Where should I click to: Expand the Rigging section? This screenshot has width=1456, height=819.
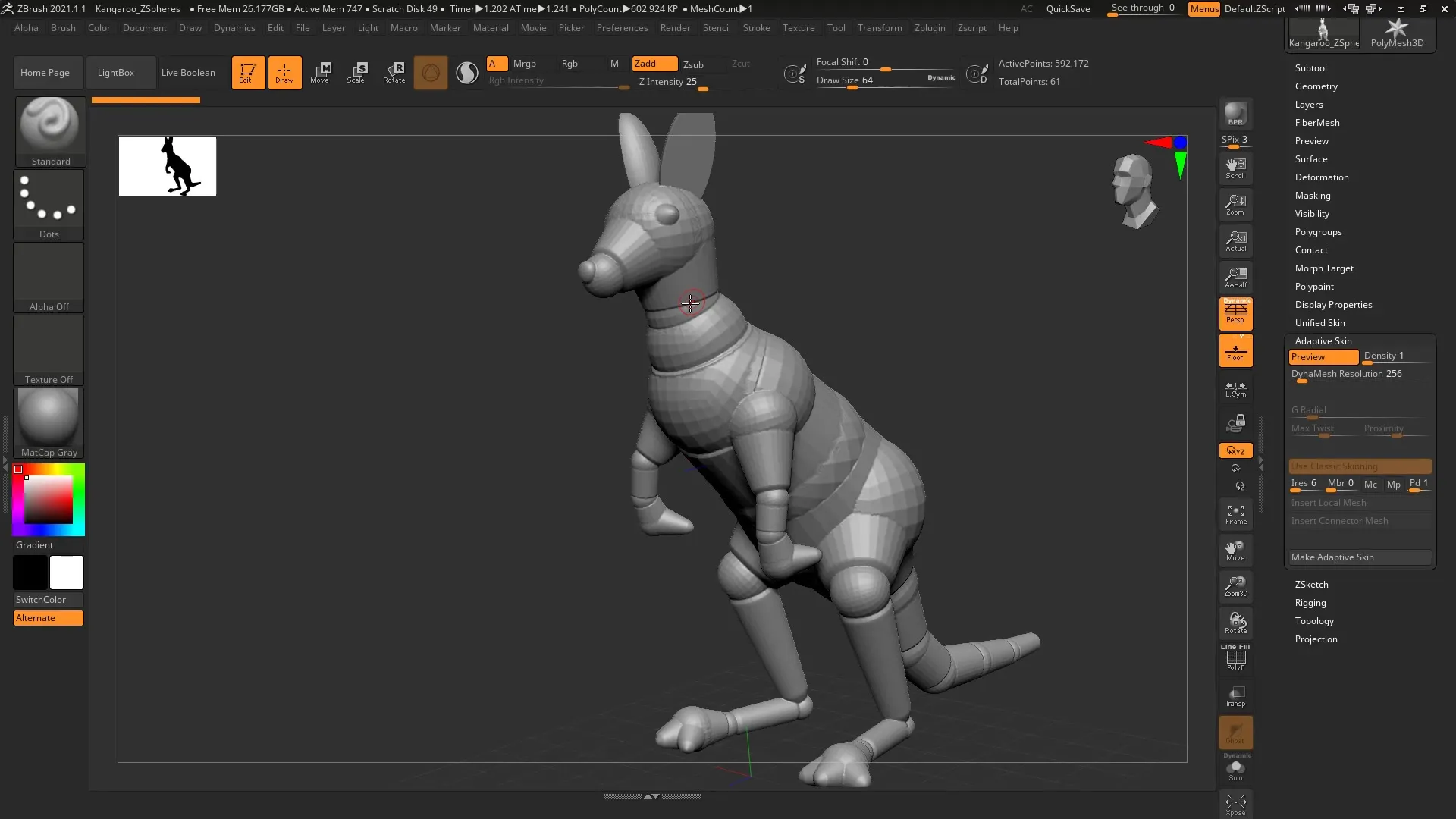coord(1310,603)
